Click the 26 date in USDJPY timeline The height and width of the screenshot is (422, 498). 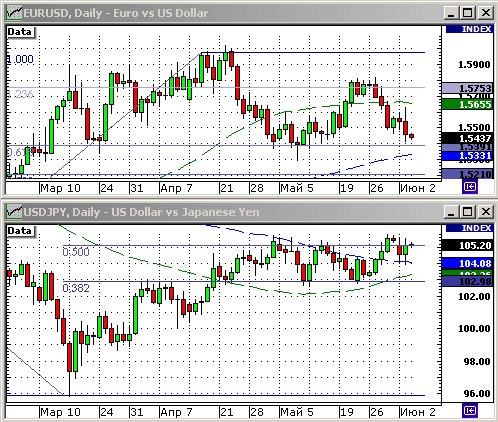pyautogui.click(x=377, y=412)
